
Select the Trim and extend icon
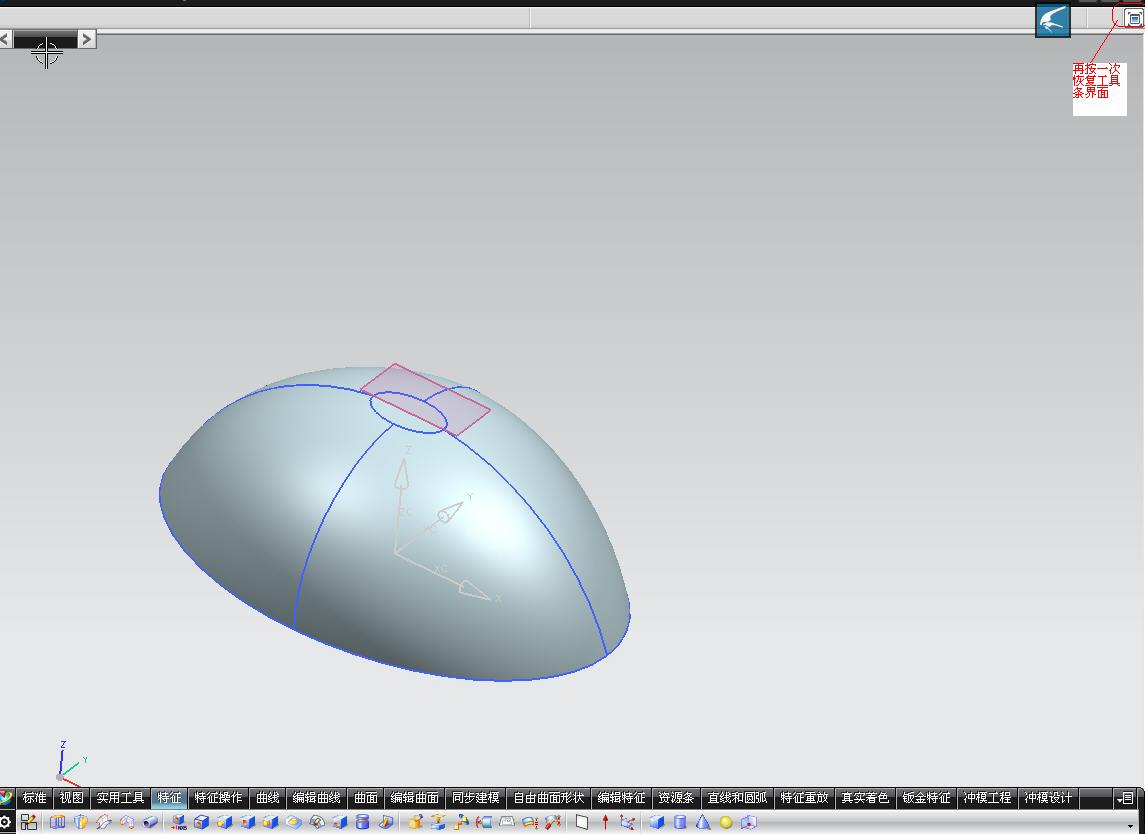[529, 822]
